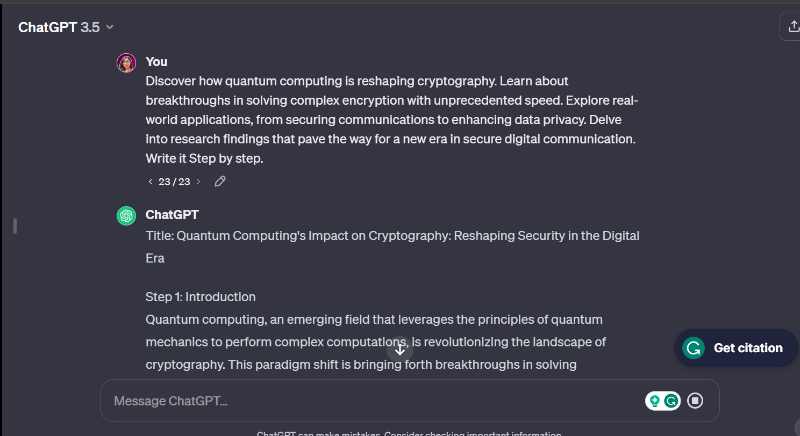
Task: Click the 23 / 23 version counter
Action: coord(174,181)
